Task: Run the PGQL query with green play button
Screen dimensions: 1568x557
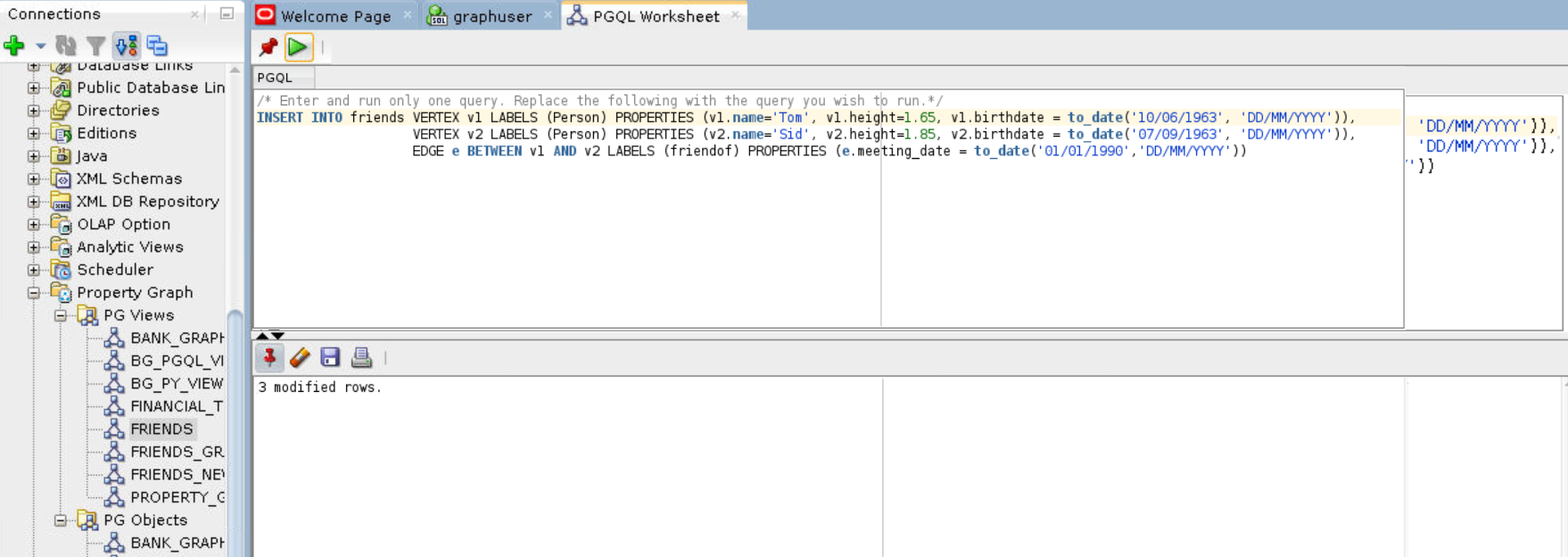Action: 298,46
